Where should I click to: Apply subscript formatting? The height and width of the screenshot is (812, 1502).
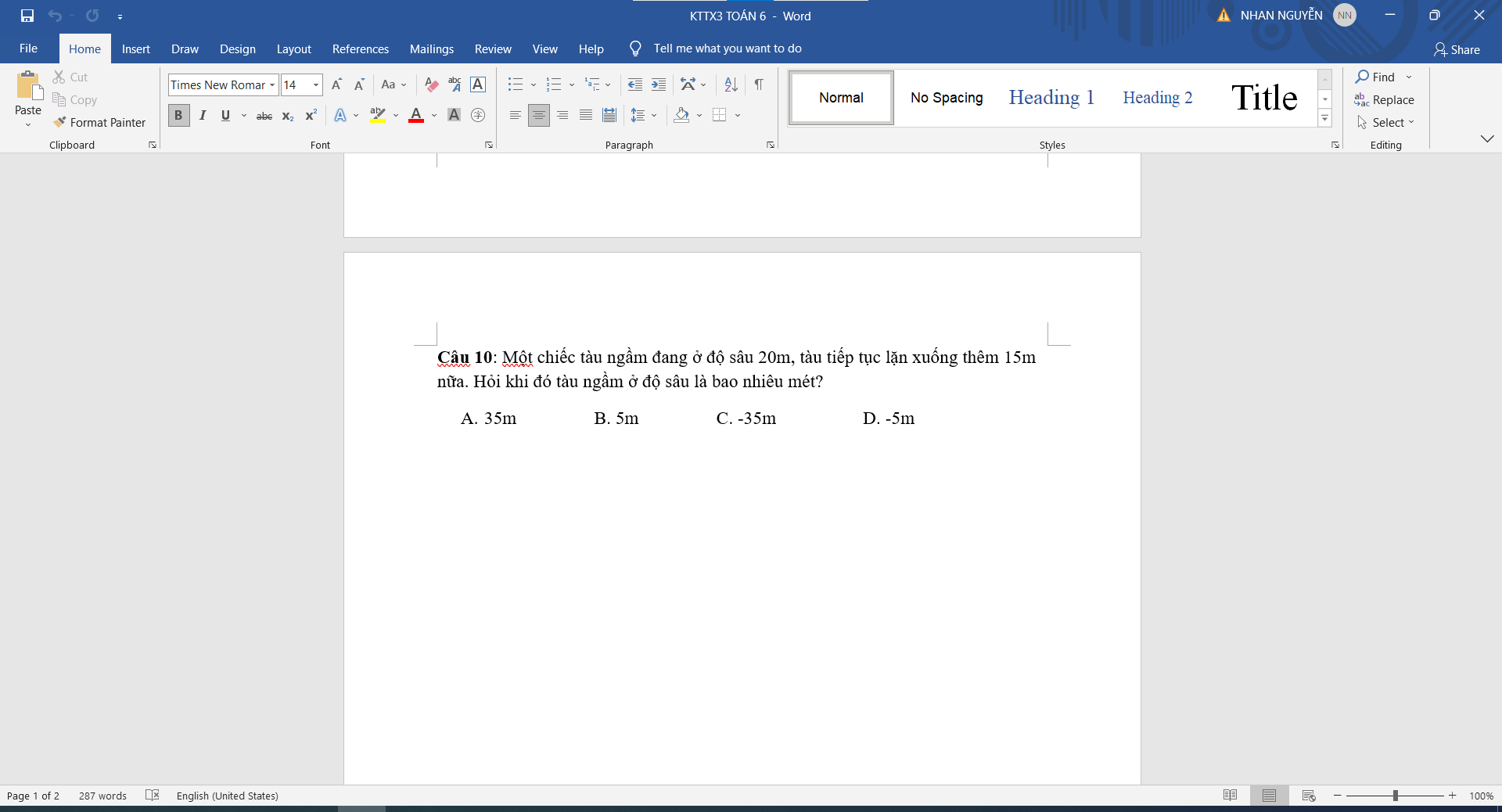click(288, 116)
